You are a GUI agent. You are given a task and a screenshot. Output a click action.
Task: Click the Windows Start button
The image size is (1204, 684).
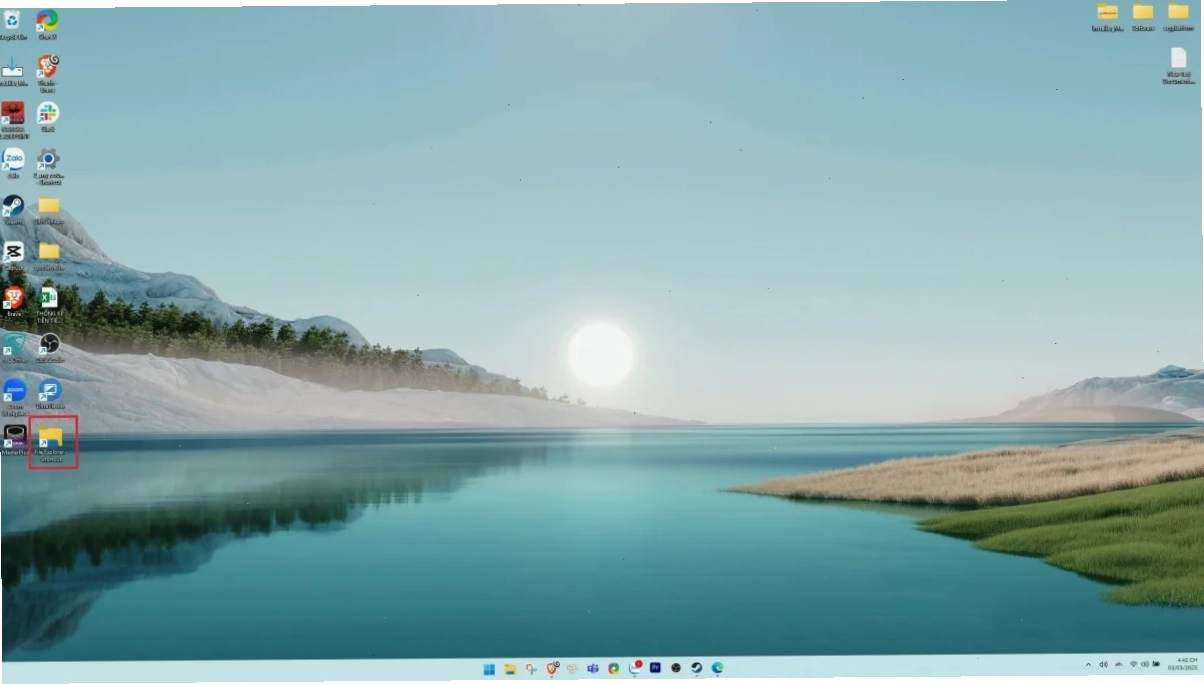point(489,668)
